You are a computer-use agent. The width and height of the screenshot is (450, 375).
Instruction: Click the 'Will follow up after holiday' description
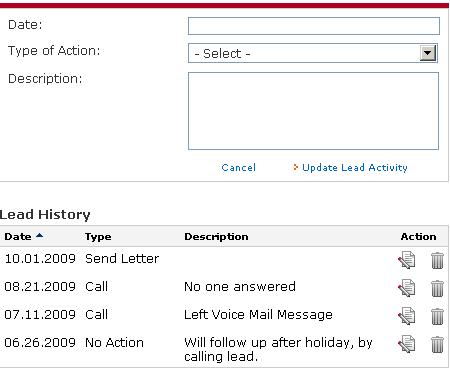(278, 349)
